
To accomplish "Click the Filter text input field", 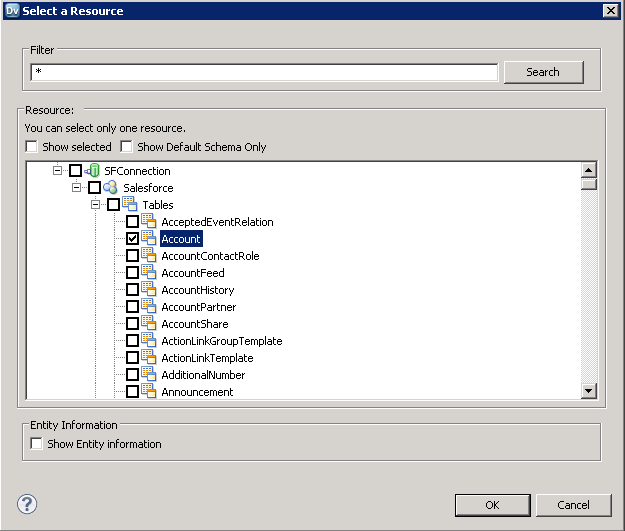I will 264,72.
